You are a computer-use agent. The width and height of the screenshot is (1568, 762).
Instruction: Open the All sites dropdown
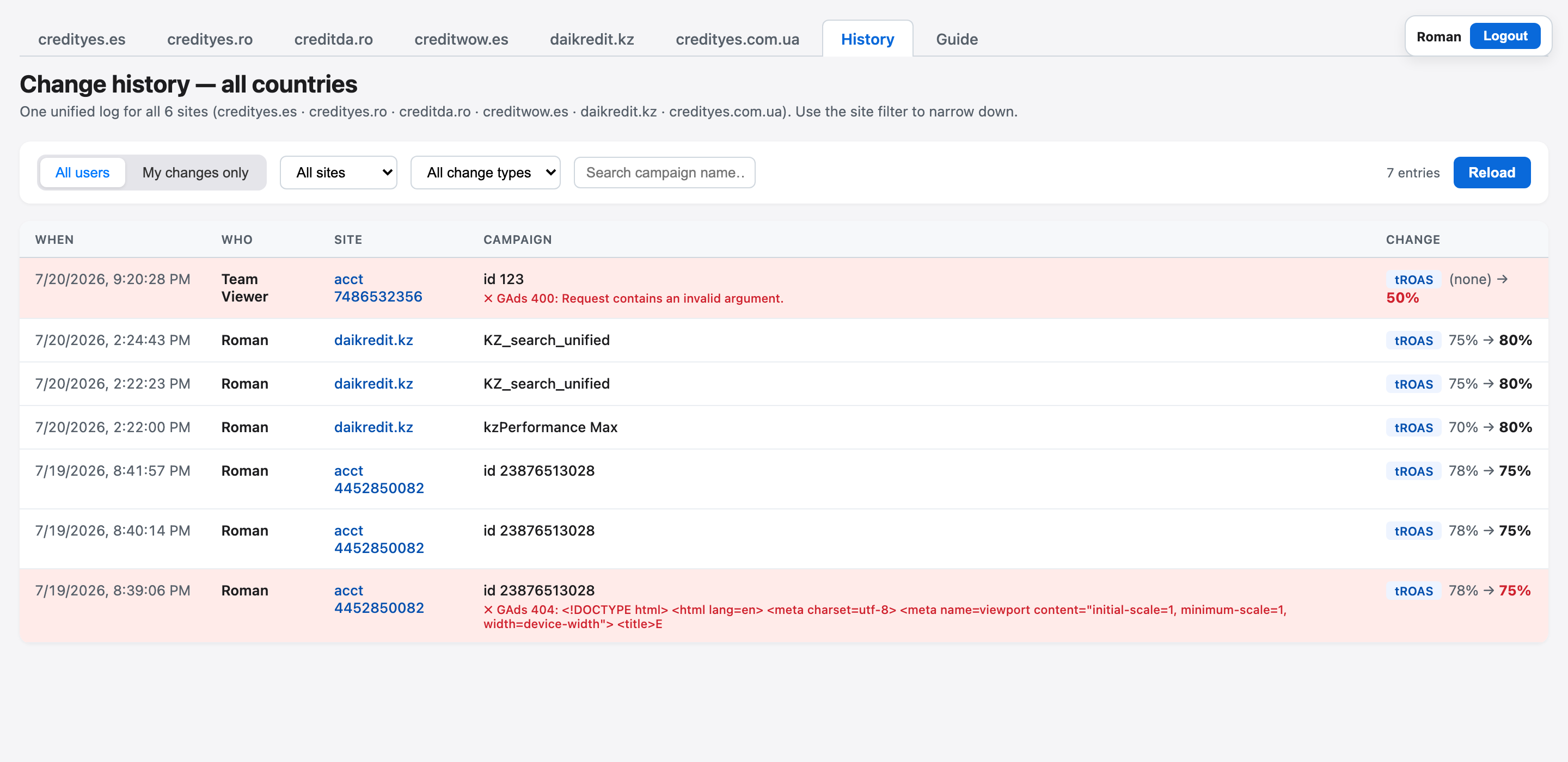coord(339,173)
